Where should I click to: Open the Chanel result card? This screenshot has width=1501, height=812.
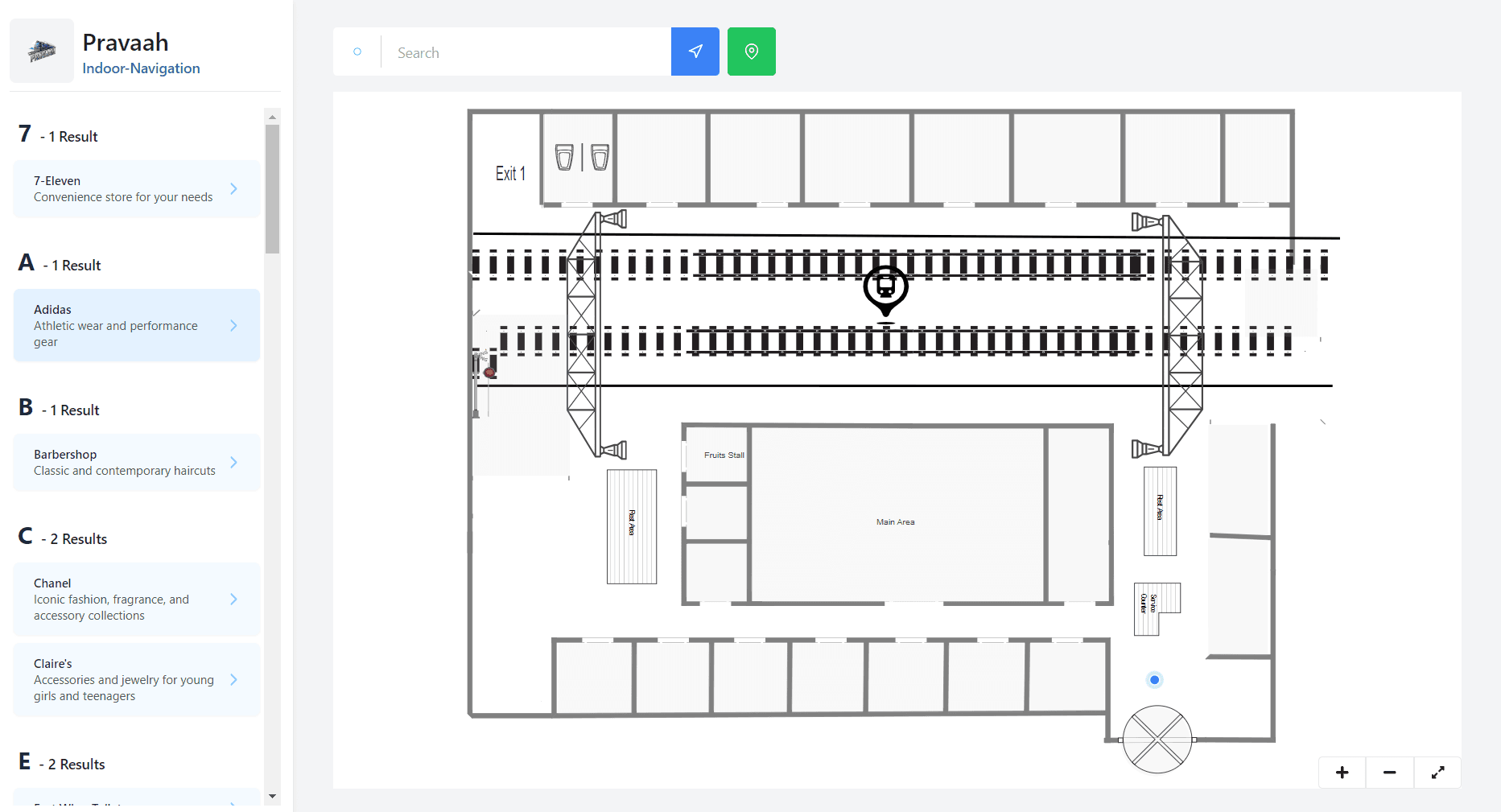click(x=137, y=600)
